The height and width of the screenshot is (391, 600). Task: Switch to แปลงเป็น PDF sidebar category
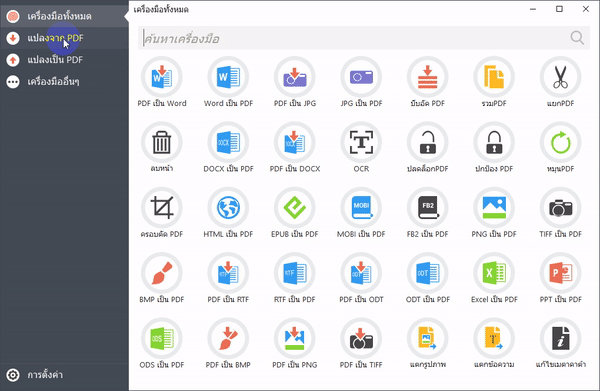[64, 60]
